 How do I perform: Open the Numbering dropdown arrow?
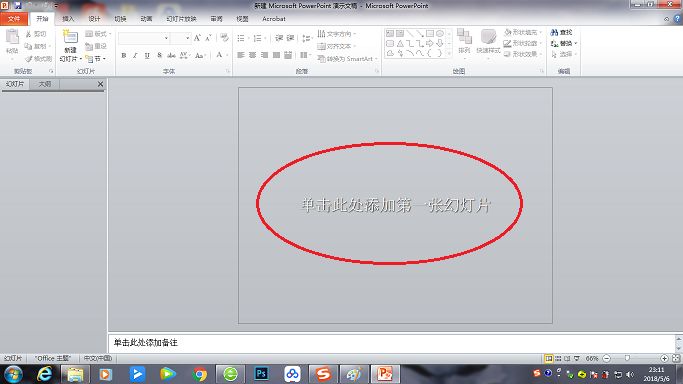pos(265,38)
